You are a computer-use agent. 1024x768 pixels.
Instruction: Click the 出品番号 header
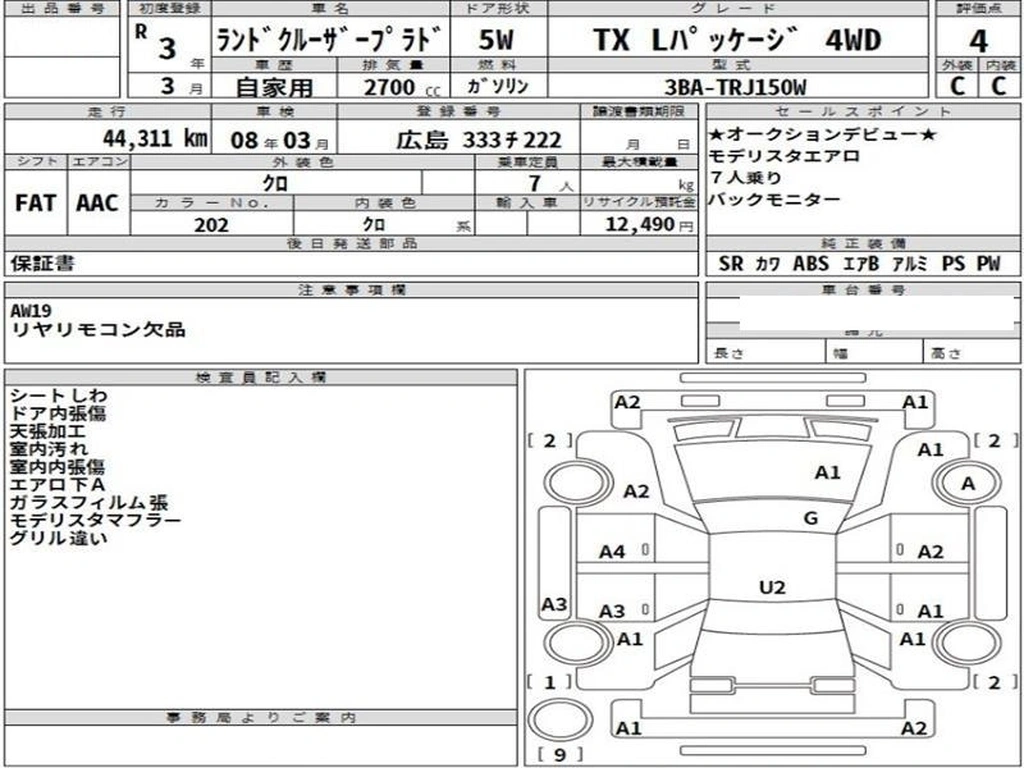pos(62,8)
